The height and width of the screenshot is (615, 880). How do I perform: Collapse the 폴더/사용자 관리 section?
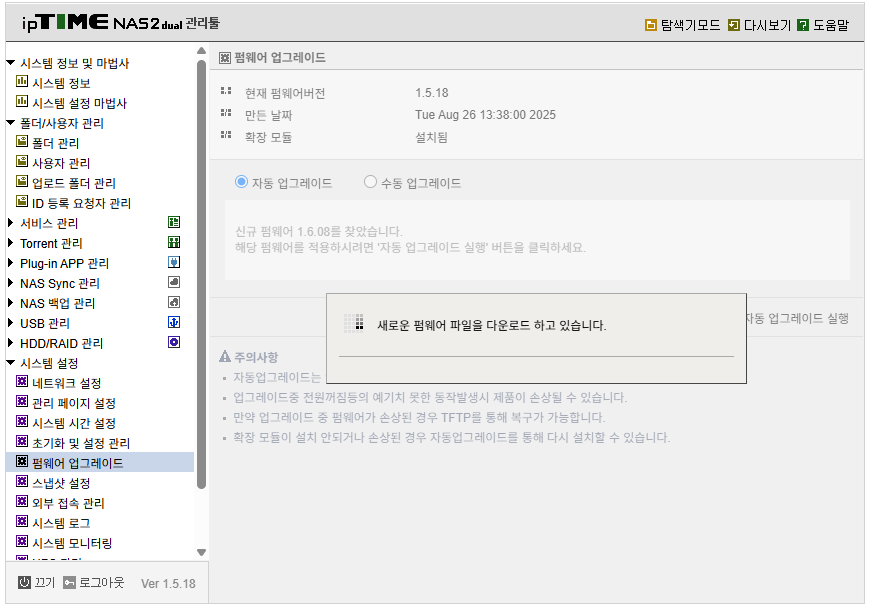point(11,123)
